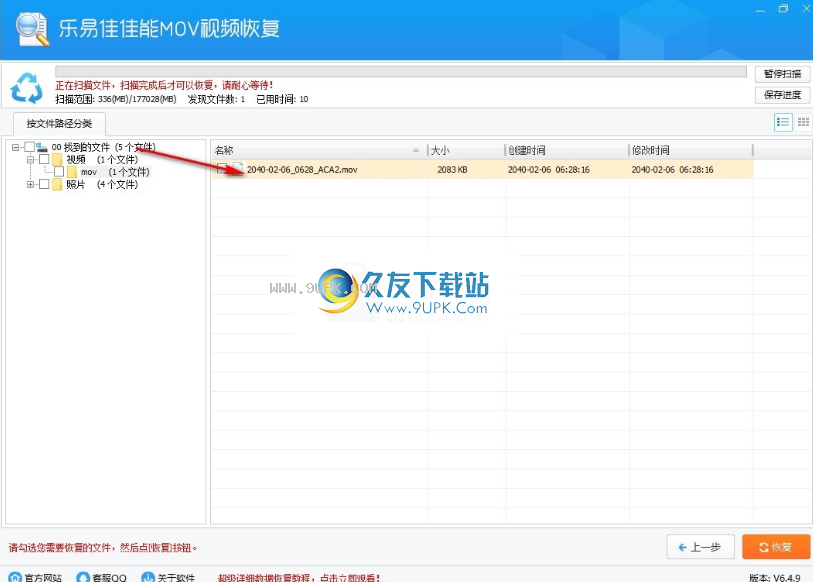Screen dimensions: 813x582
Task: Tick the mov folder checkbox
Action: pos(59,172)
